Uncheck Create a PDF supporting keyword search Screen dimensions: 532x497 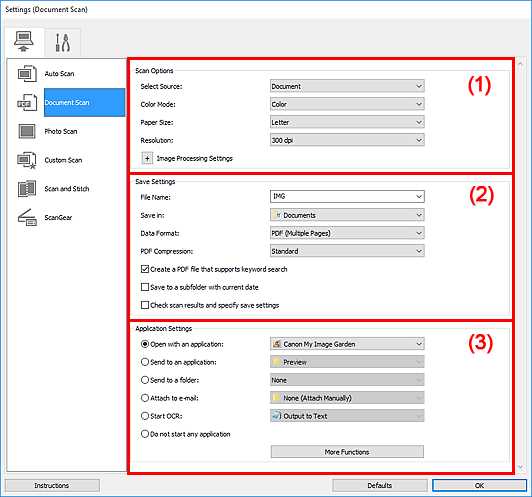click(x=145, y=269)
